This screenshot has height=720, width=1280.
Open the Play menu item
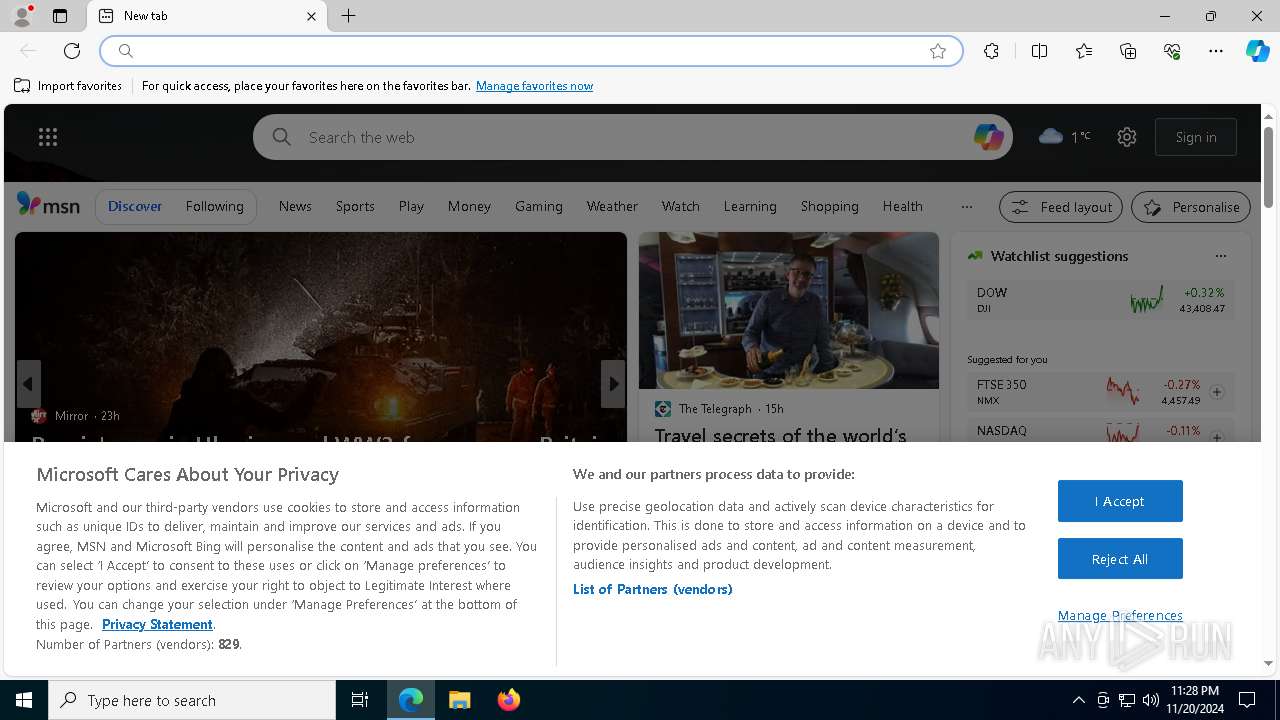(x=411, y=206)
